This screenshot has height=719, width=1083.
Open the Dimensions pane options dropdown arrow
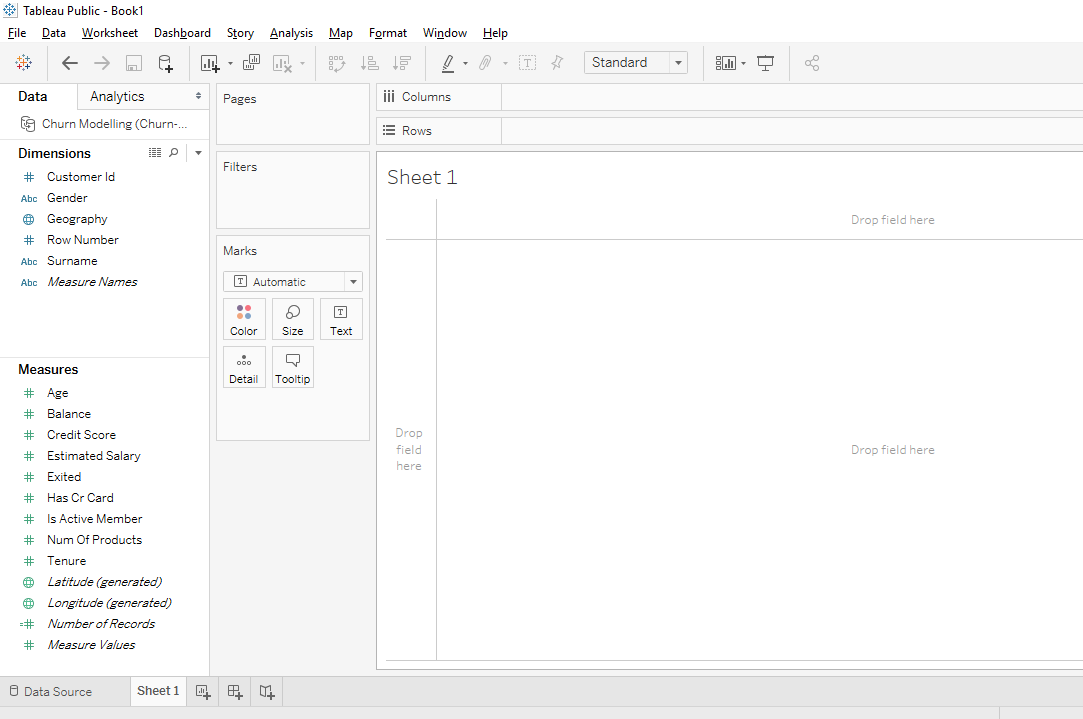point(197,152)
